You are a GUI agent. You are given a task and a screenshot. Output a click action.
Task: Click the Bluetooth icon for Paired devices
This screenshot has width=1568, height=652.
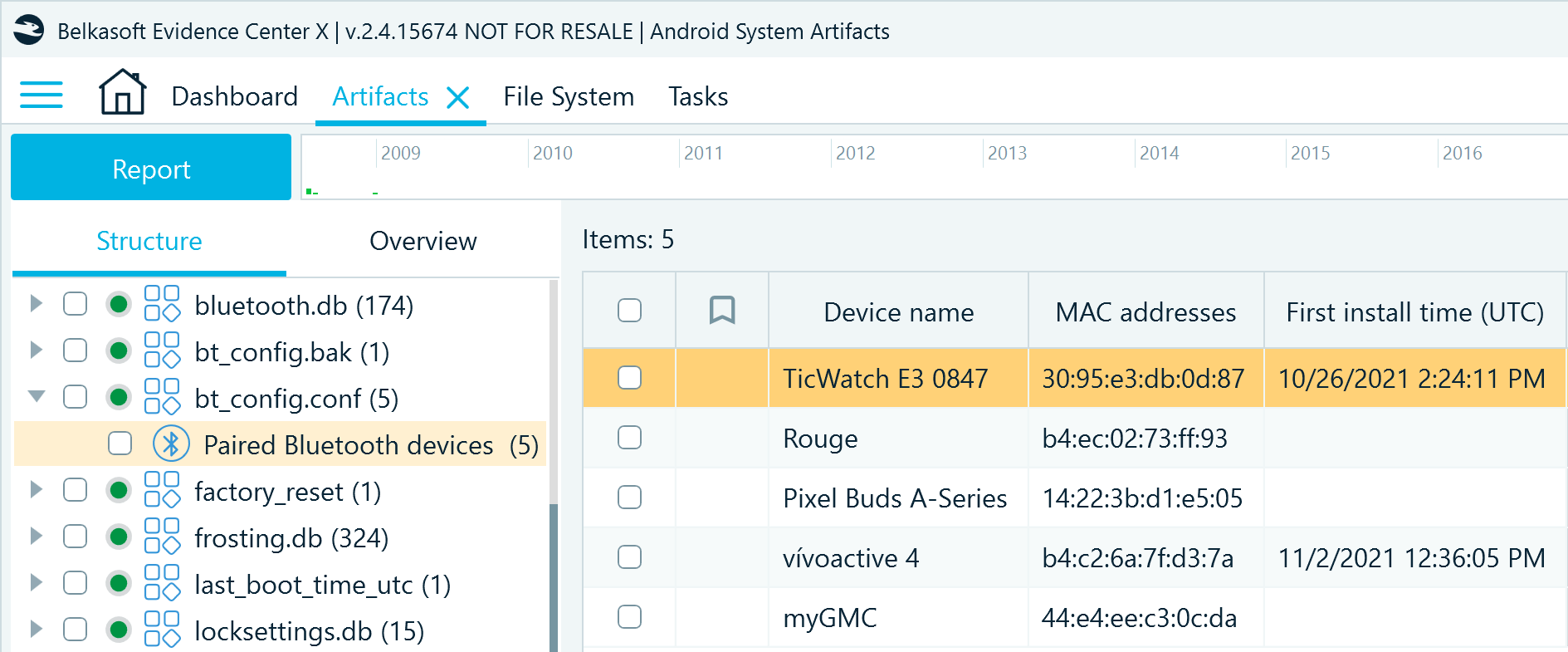coord(171,444)
